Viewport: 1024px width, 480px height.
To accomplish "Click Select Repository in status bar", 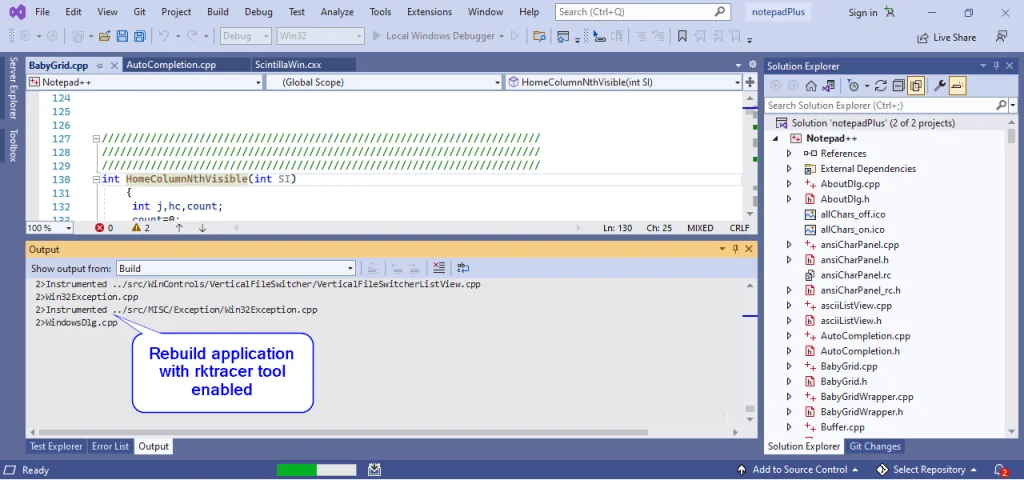I will click(927, 470).
